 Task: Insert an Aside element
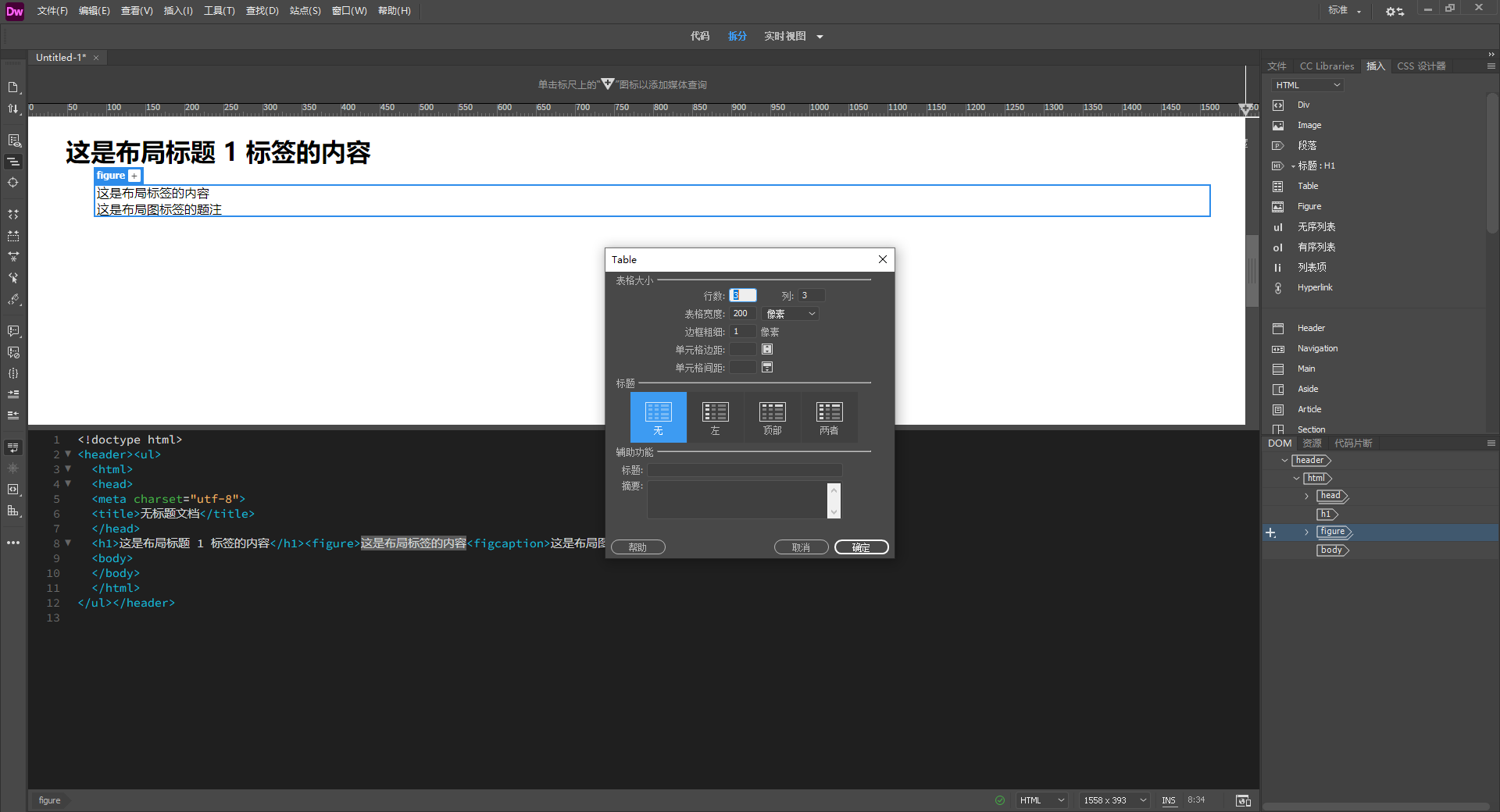(x=1308, y=389)
